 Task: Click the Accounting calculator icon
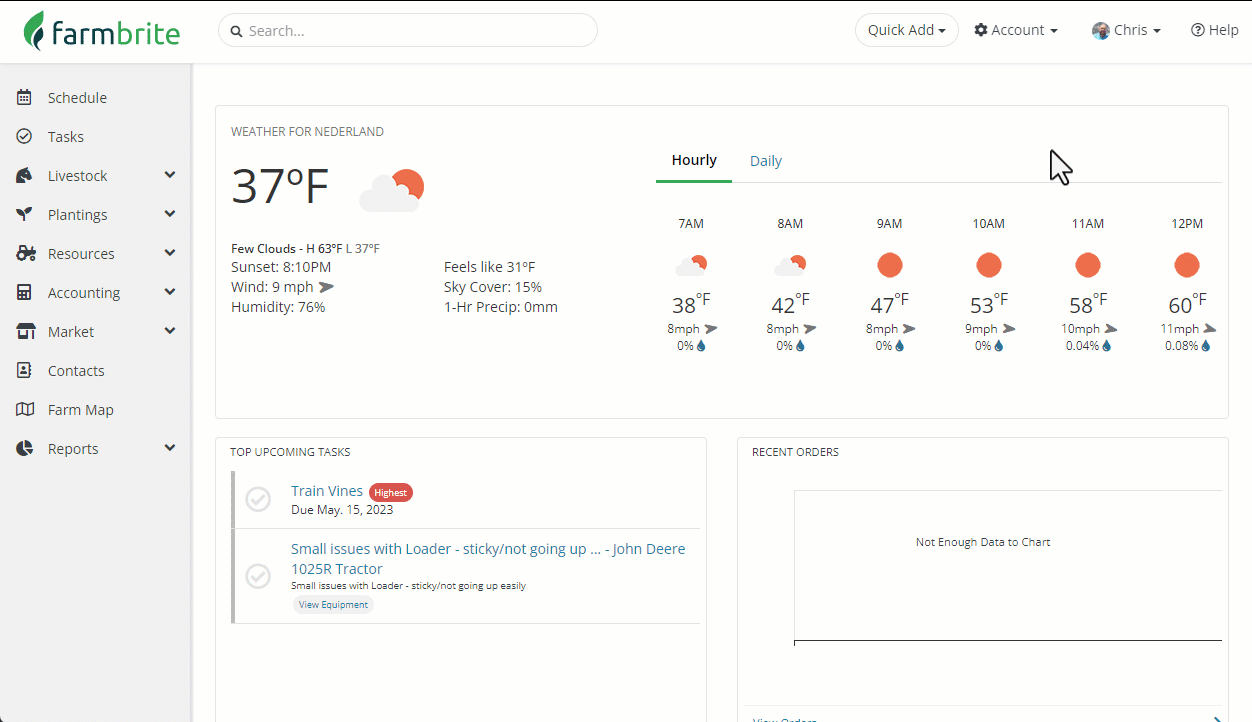(25, 292)
